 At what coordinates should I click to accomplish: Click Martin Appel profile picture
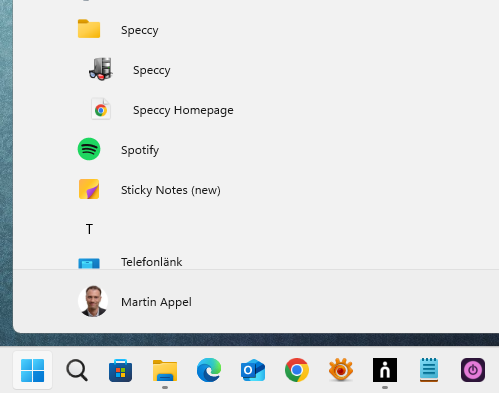coord(93,301)
